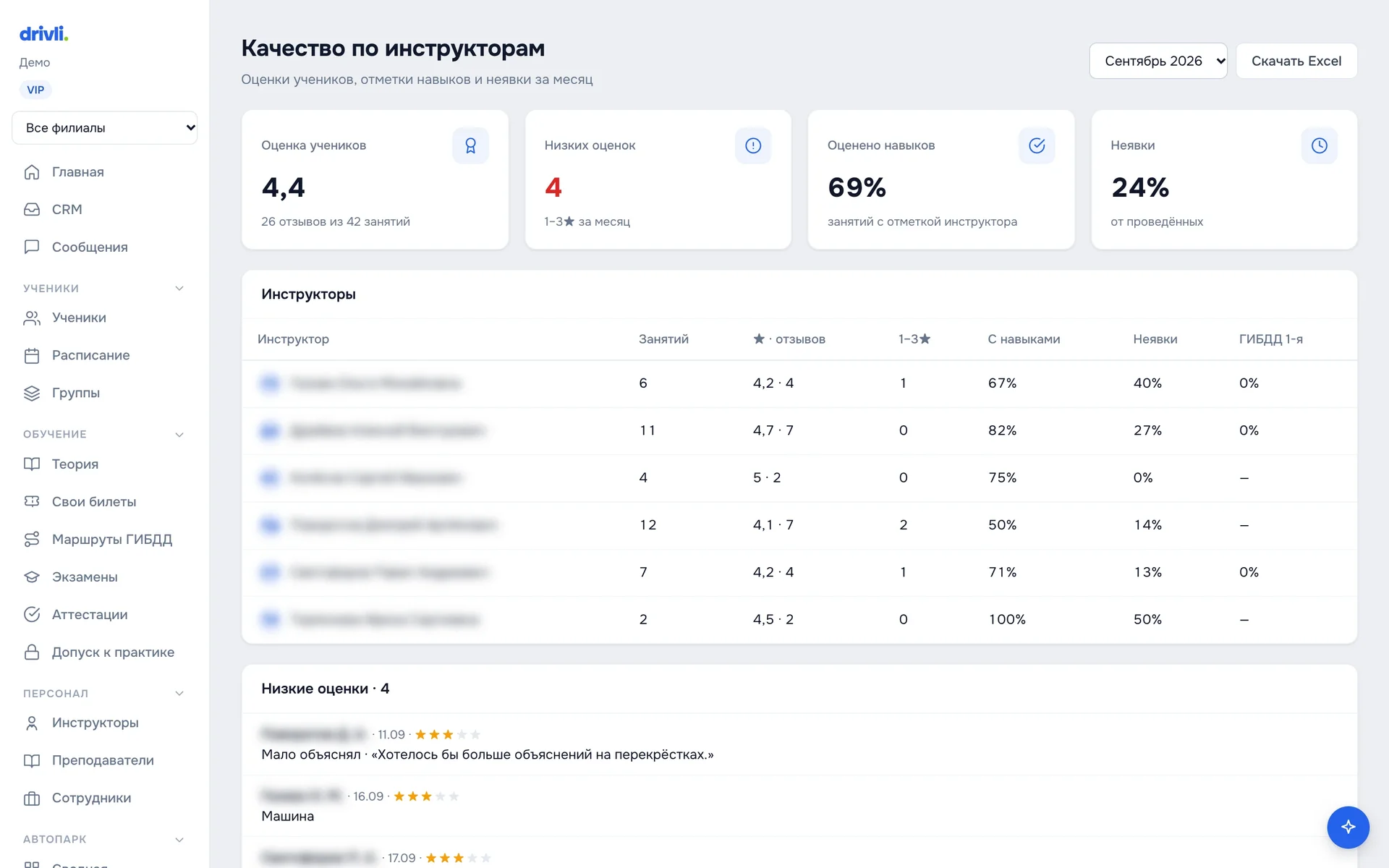Sort by Занятий column header

(x=663, y=339)
